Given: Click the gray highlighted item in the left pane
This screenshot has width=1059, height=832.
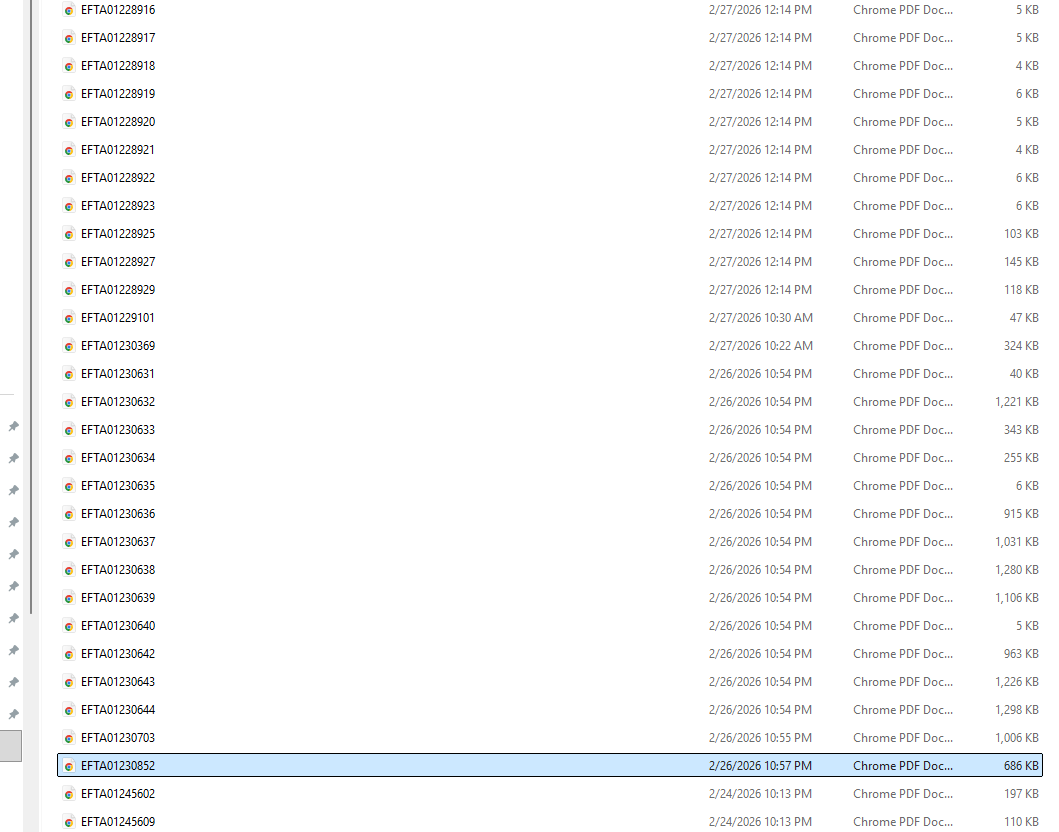Looking at the screenshot, I should pos(10,746).
